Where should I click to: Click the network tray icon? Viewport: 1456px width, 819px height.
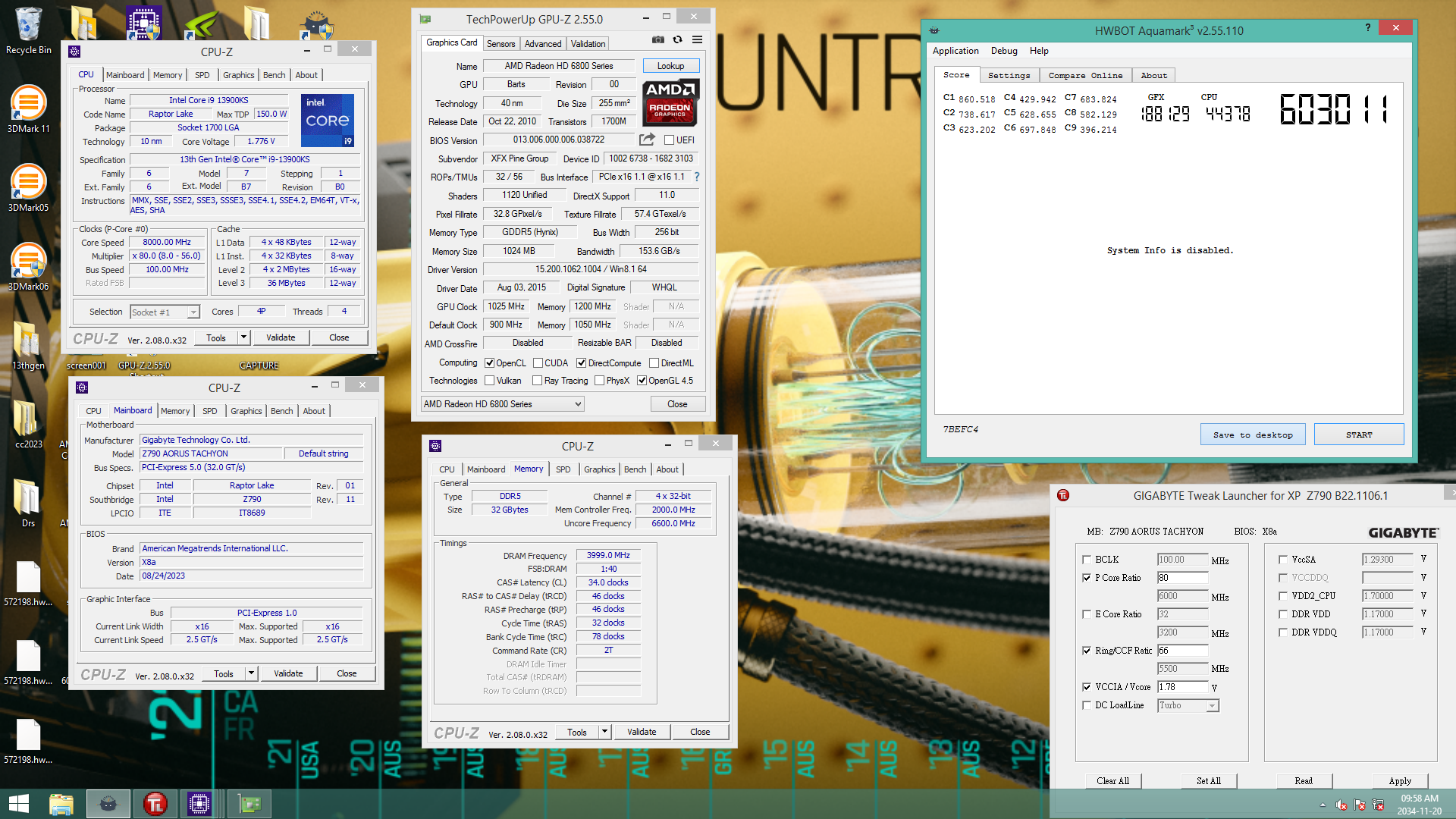tap(1378, 805)
